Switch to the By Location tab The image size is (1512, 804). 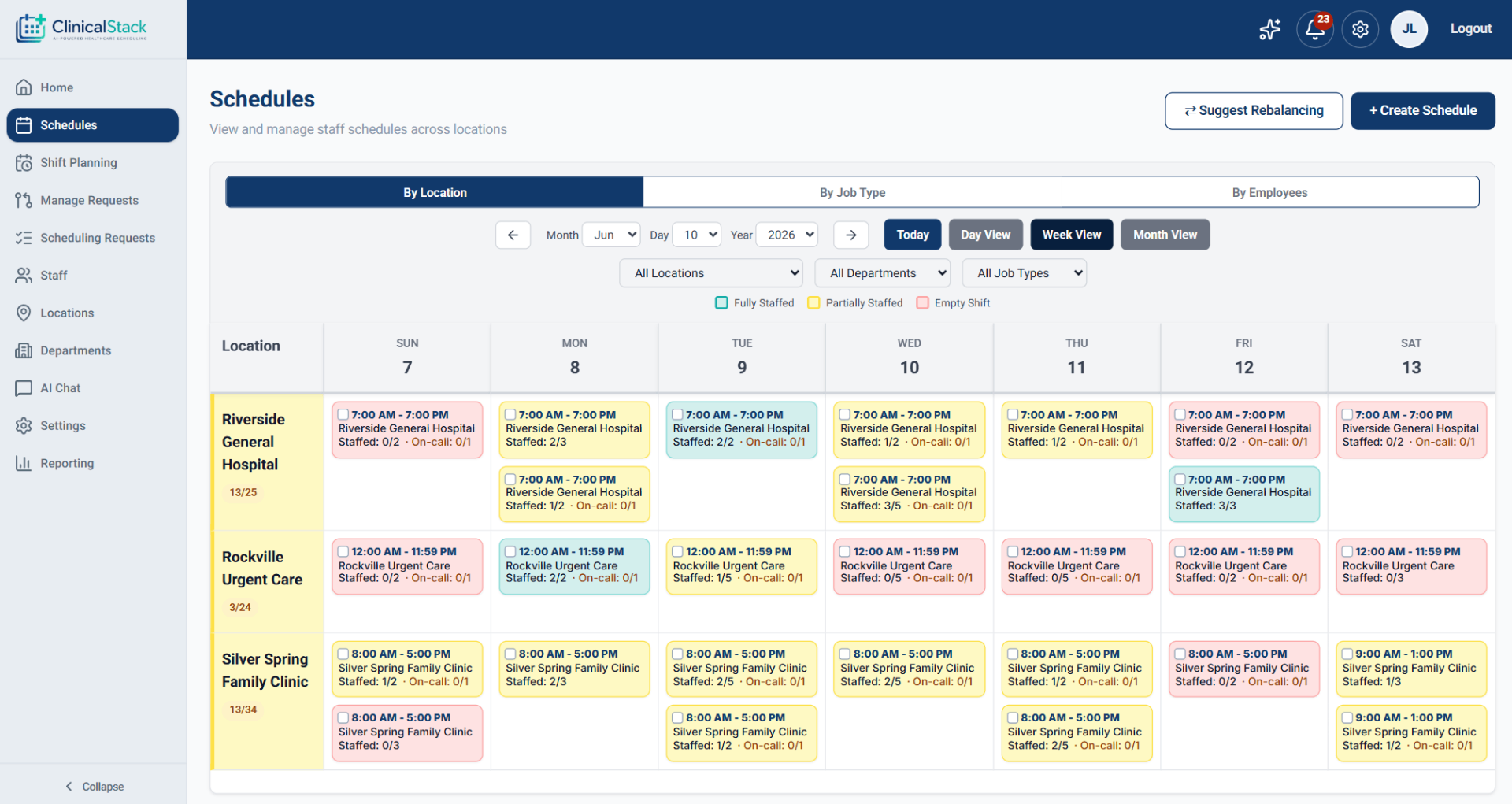coord(435,192)
